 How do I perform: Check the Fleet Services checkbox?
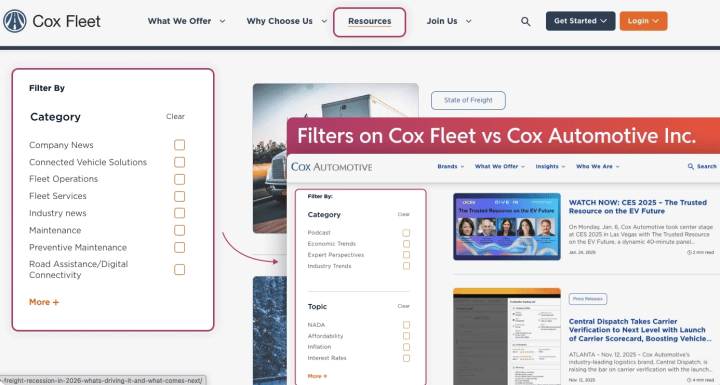click(180, 196)
